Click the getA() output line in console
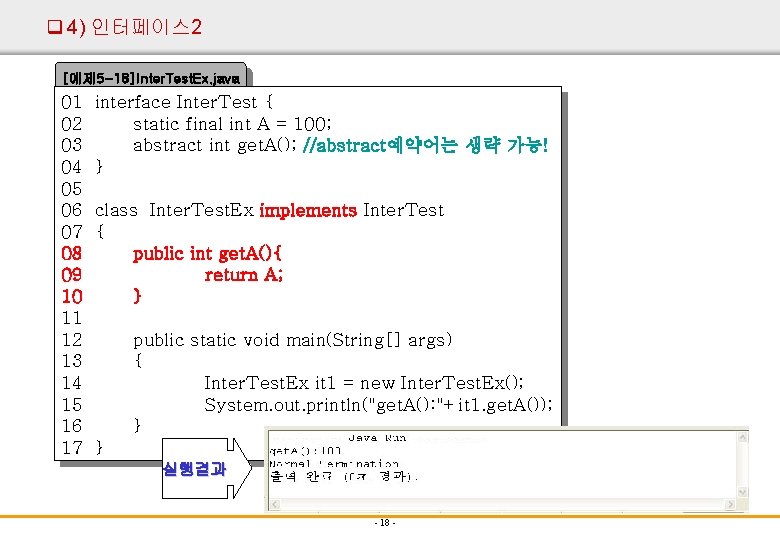780x540 pixels. (x=305, y=451)
